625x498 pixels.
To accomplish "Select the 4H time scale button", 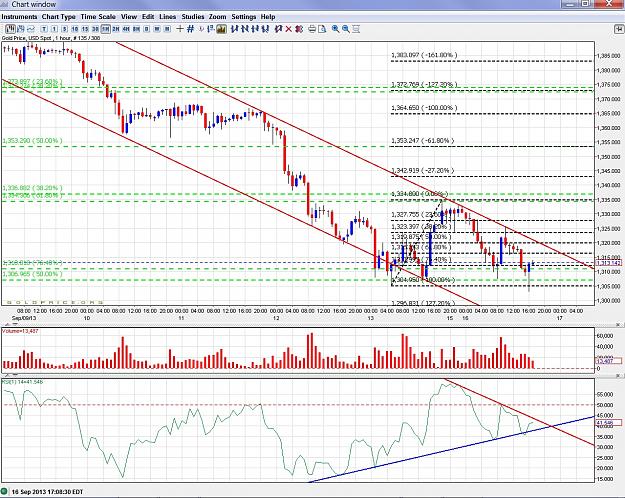I will click(126, 29).
